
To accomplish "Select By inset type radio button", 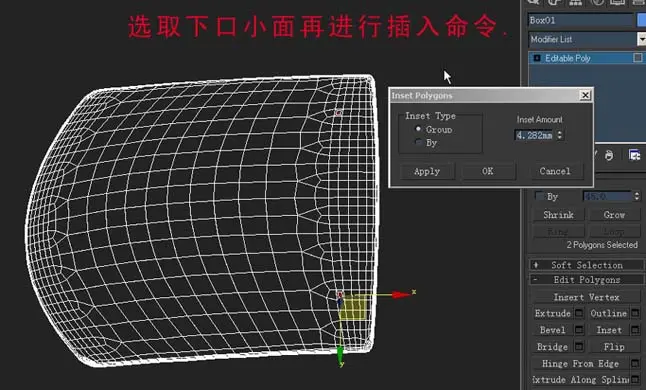I will coord(418,142).
